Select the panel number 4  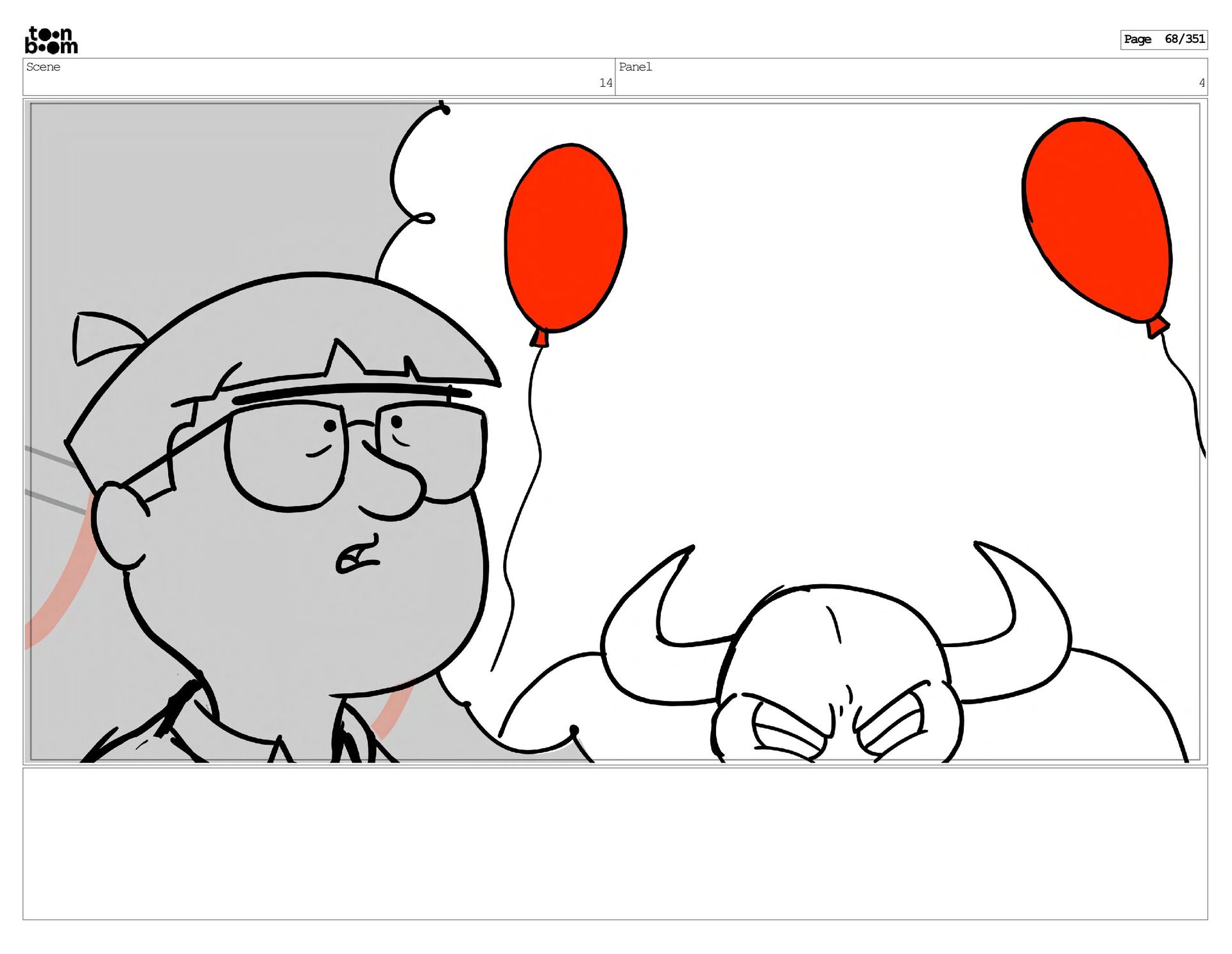point(1201,83)
